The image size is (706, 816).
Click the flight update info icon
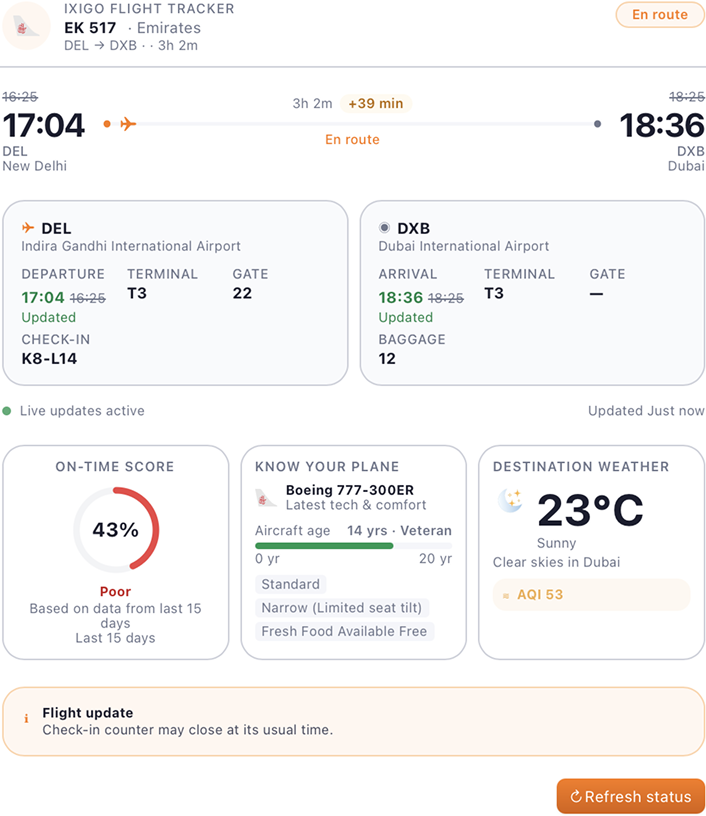[x=26, y=719]
